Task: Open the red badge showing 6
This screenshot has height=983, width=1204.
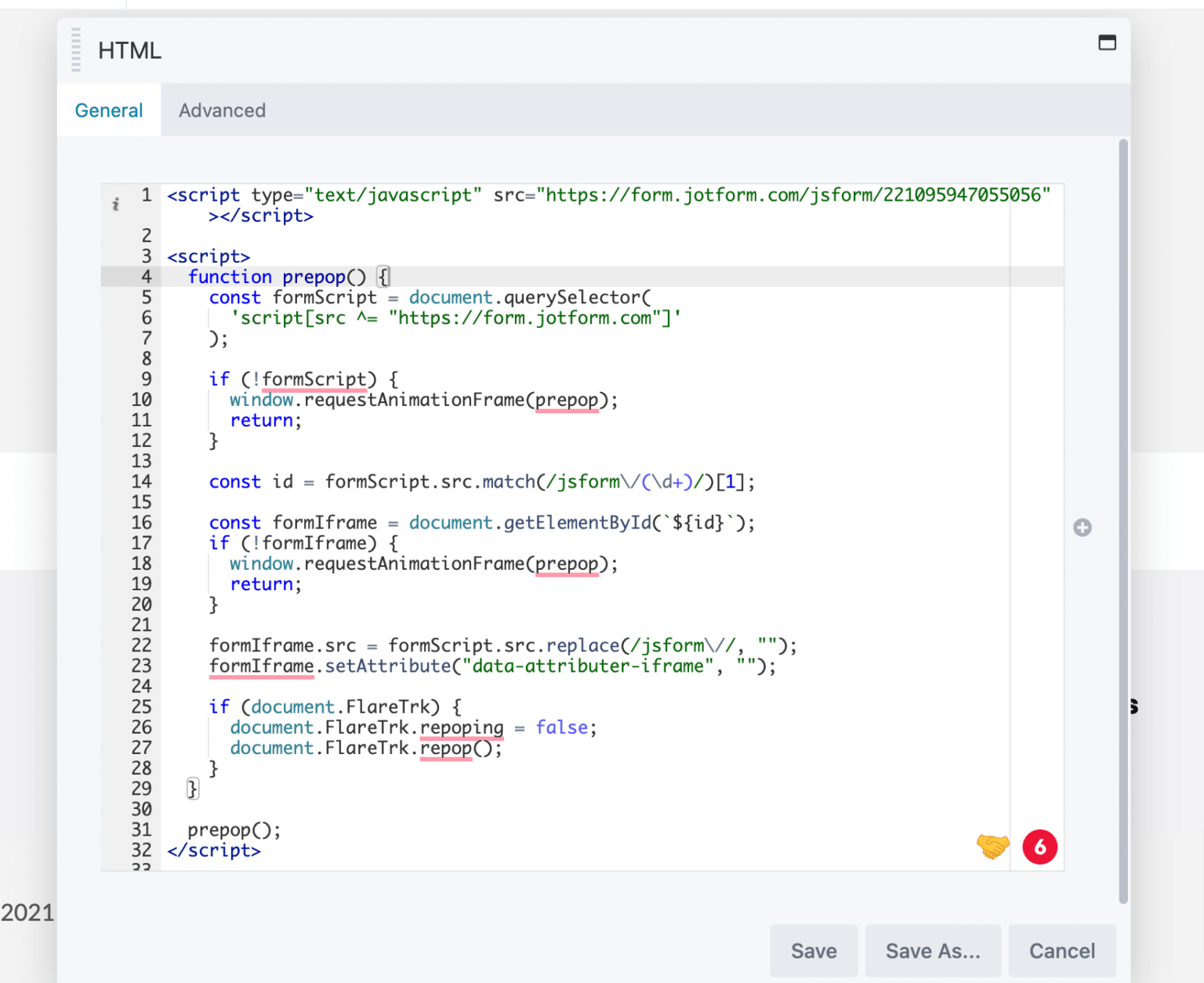Action: coord(1040,847)
